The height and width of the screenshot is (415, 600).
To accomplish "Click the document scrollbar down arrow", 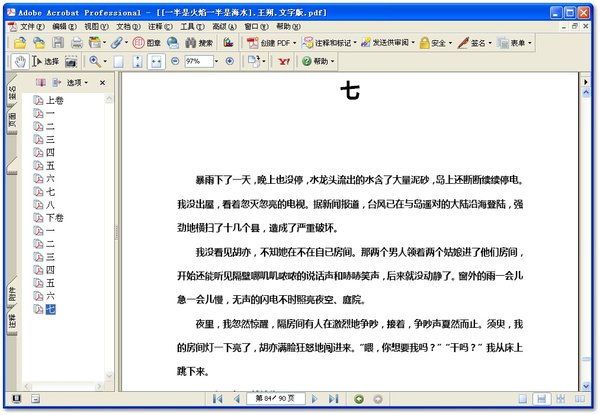I will [586, 386].
